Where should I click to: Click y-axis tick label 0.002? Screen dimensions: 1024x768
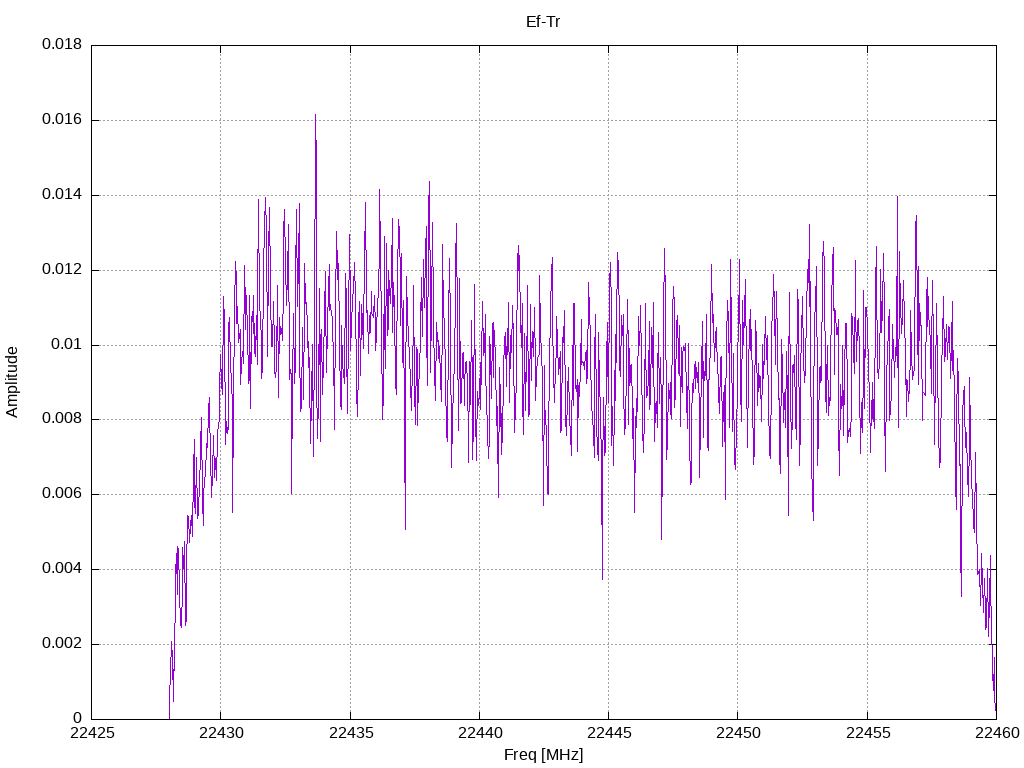coord(62,643)
